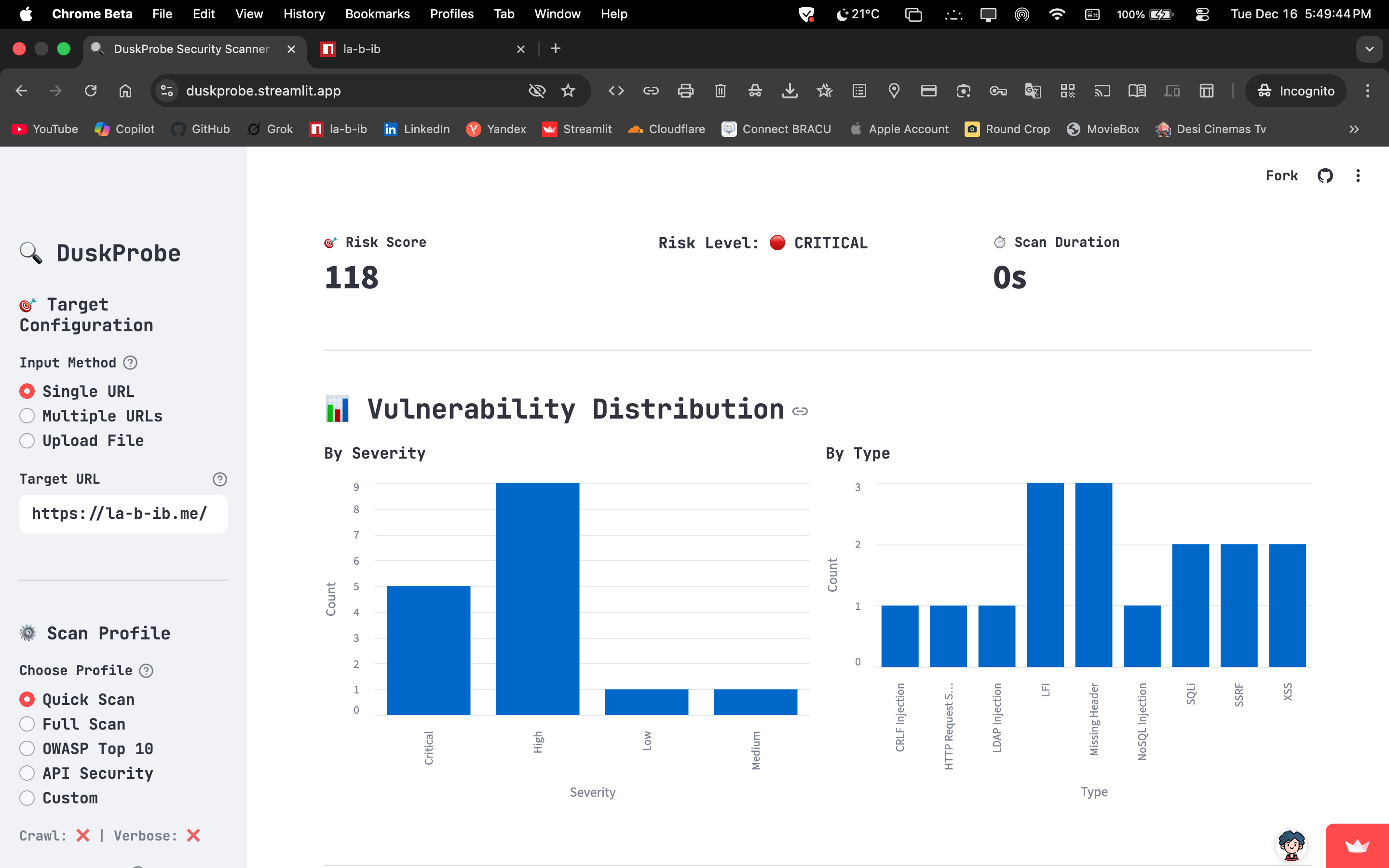Click the Streamlit crown badge icon
Screen dimensions: 1389x868
pos(1357,846)
